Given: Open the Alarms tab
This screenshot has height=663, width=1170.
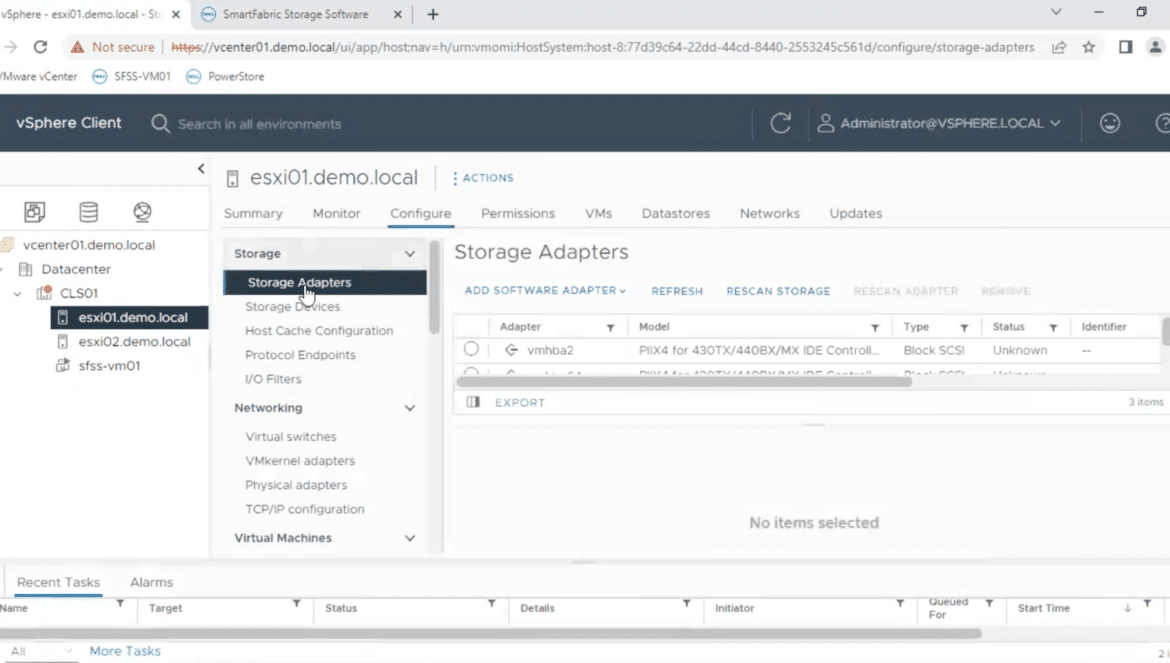Looking at the screenshot, I should click(x=151, y=582).
